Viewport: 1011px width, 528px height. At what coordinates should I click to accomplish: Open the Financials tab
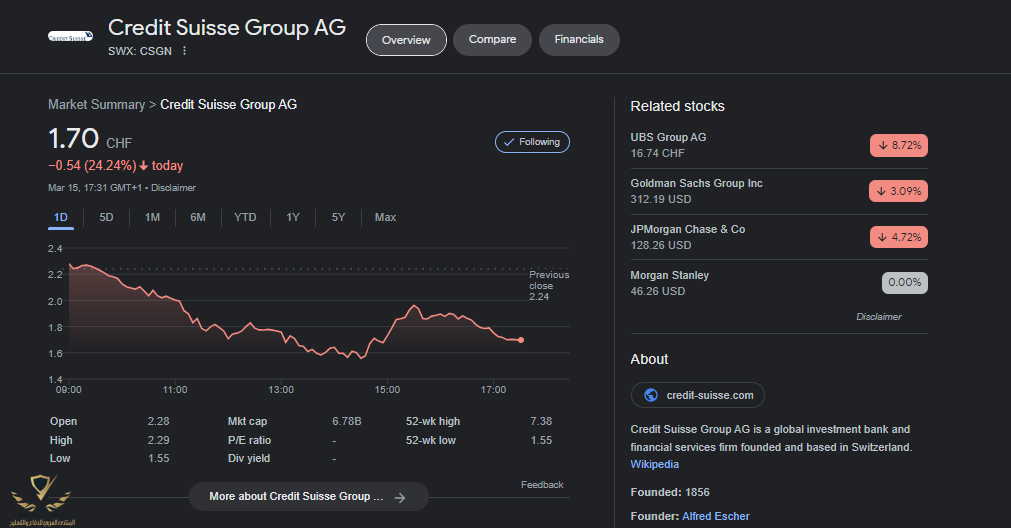click(x=579, y=39)
